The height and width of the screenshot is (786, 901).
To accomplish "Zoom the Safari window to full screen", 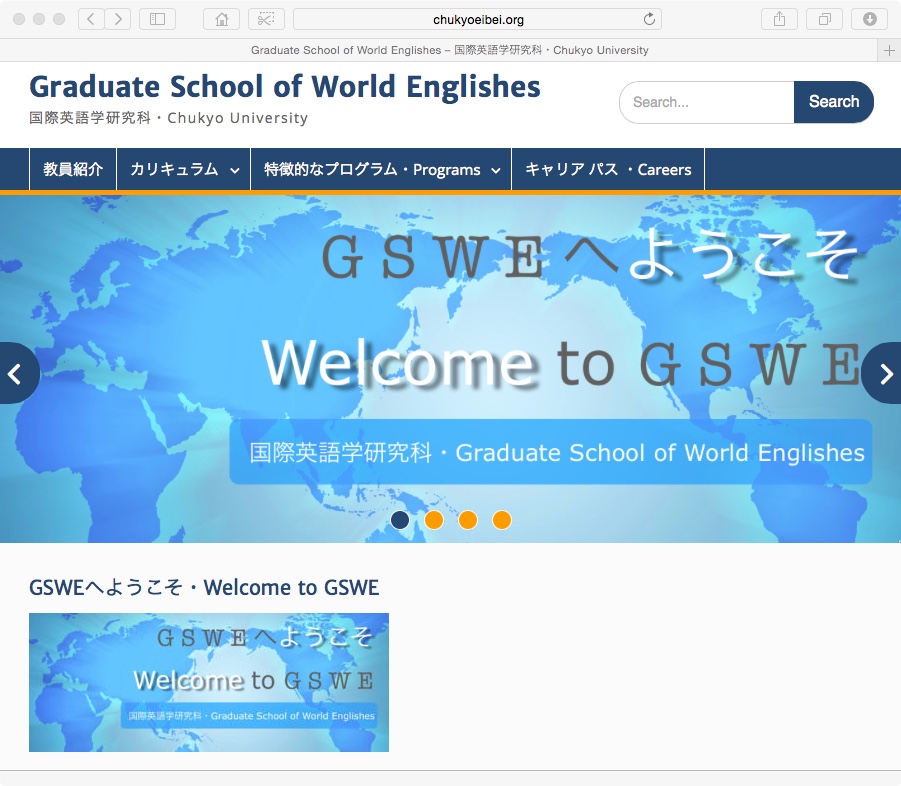I will pos(59,19).
